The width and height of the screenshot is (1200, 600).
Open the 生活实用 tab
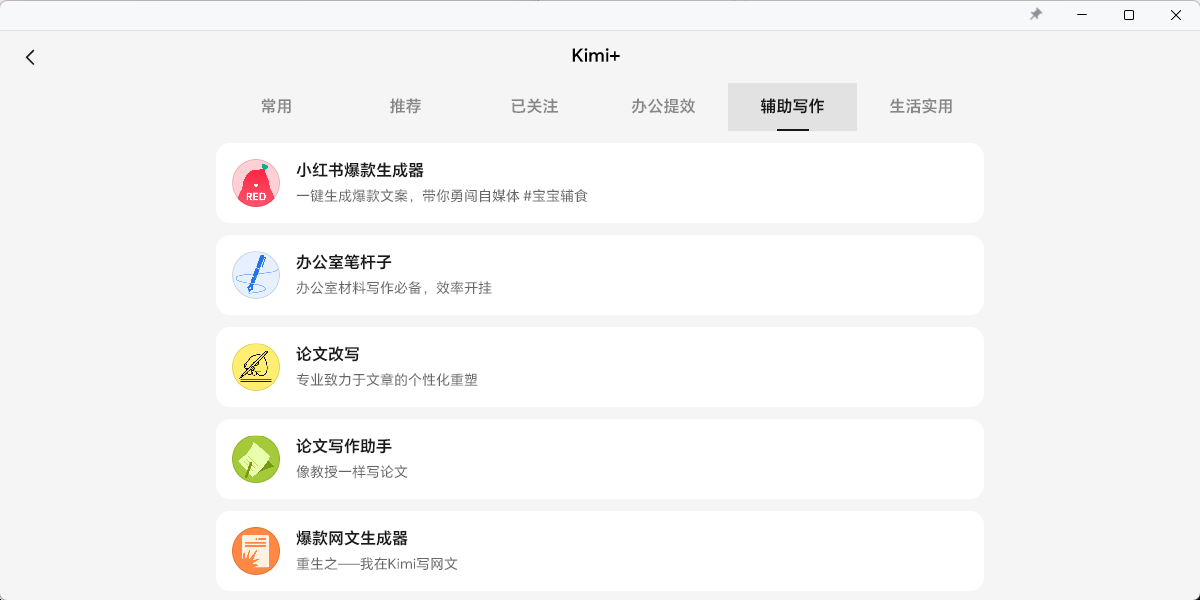pyautogui.click(x=921, y=107)
